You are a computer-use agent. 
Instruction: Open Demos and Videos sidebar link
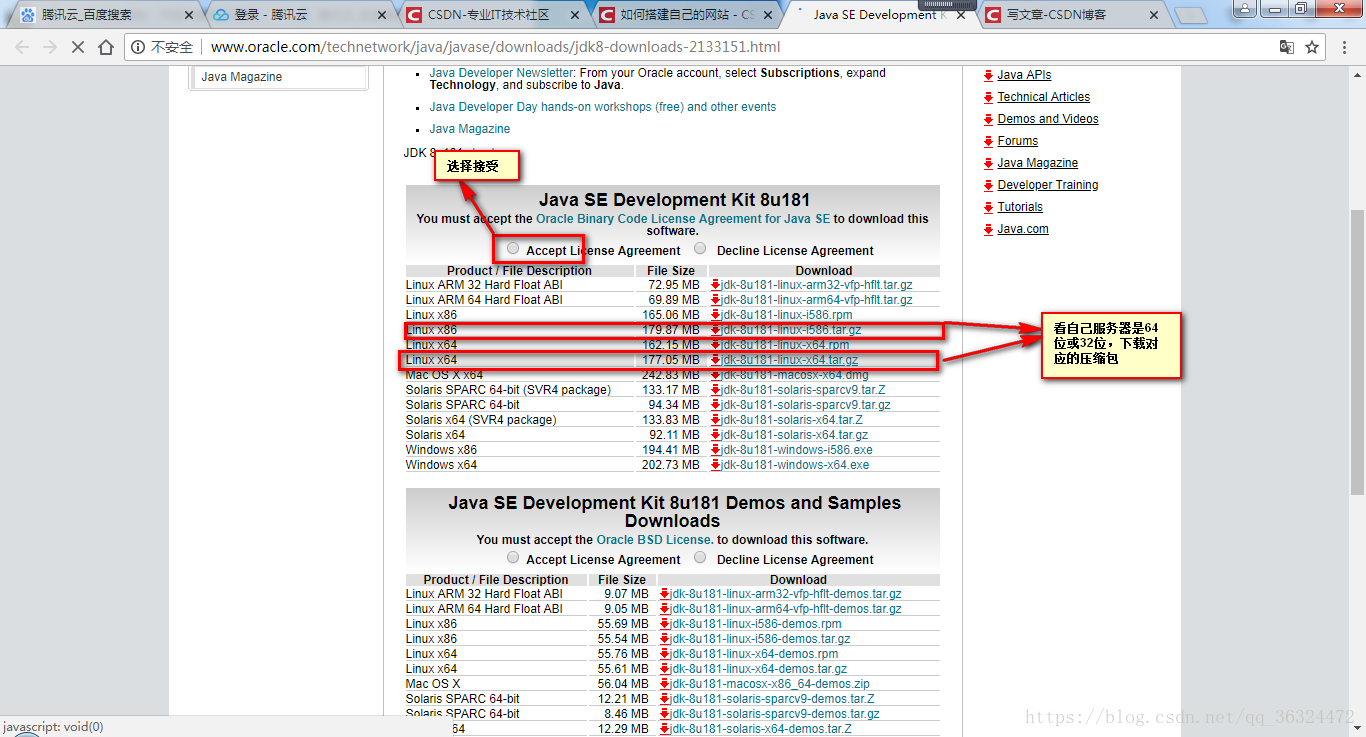[1048, 119]
